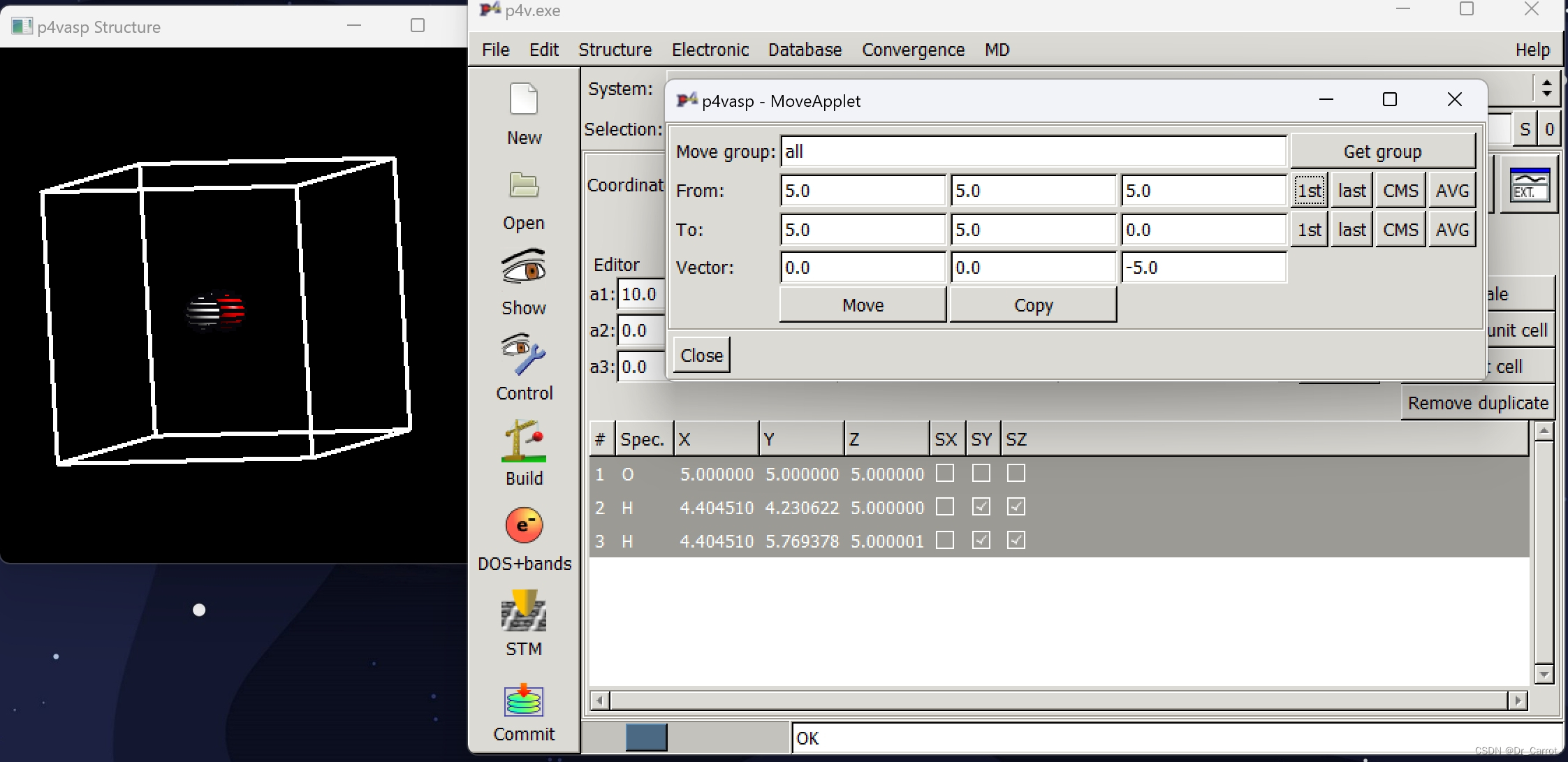This screenshot has height=762, width=1568.
Task: Click the horizontal scrollbar right arrow
Action: pos(1517,701)
